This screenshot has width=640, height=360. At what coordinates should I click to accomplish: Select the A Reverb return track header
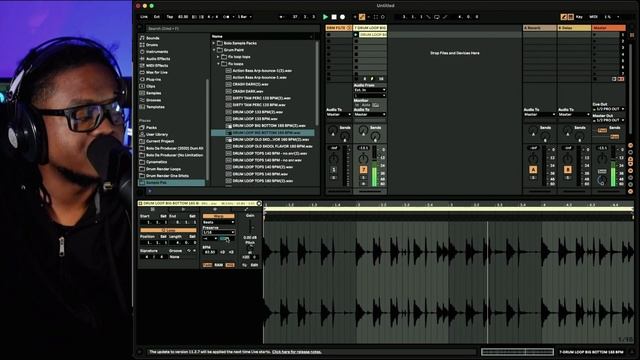coord(539,28)
